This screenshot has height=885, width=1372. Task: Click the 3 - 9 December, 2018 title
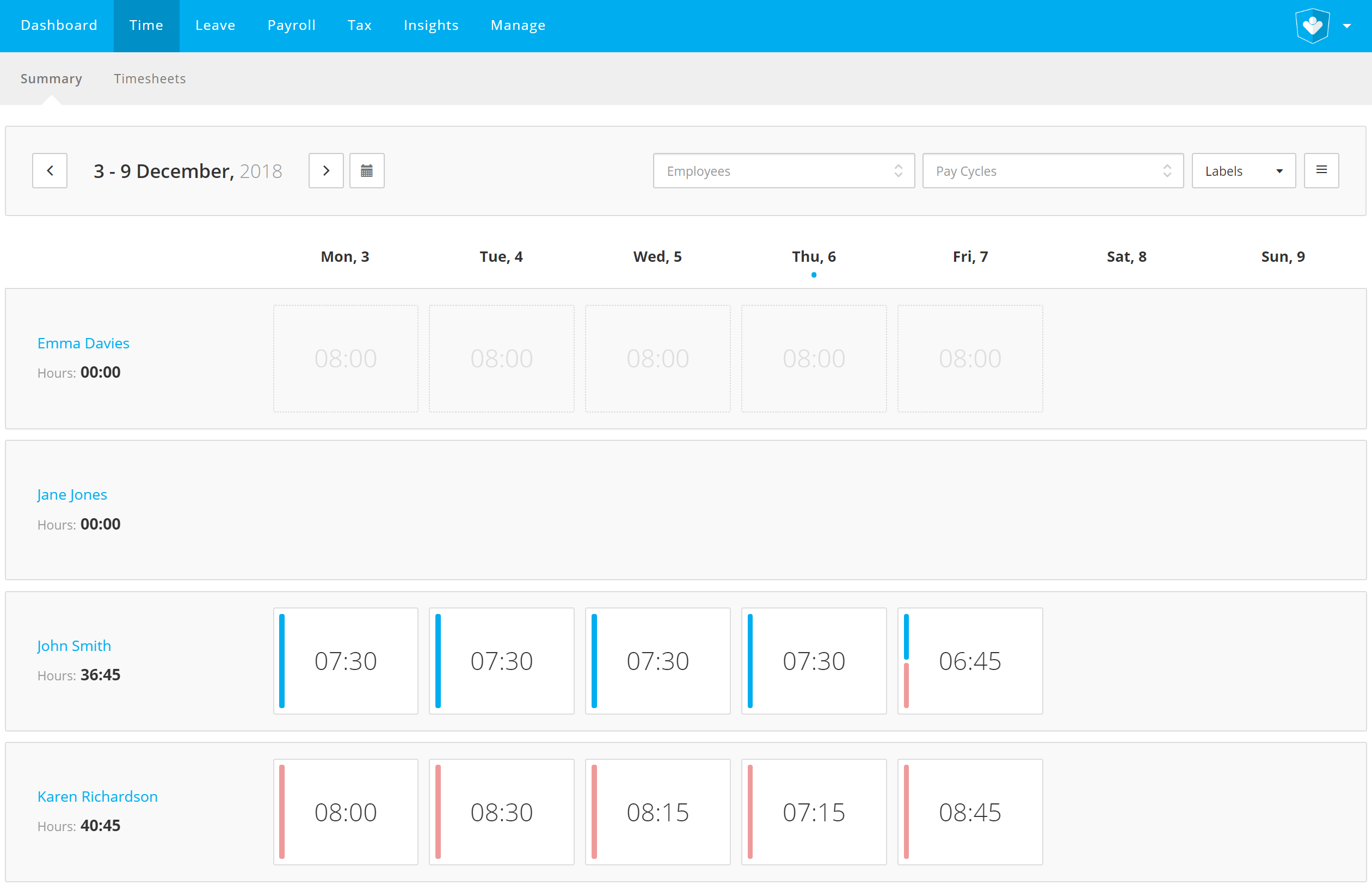(187, 171)
